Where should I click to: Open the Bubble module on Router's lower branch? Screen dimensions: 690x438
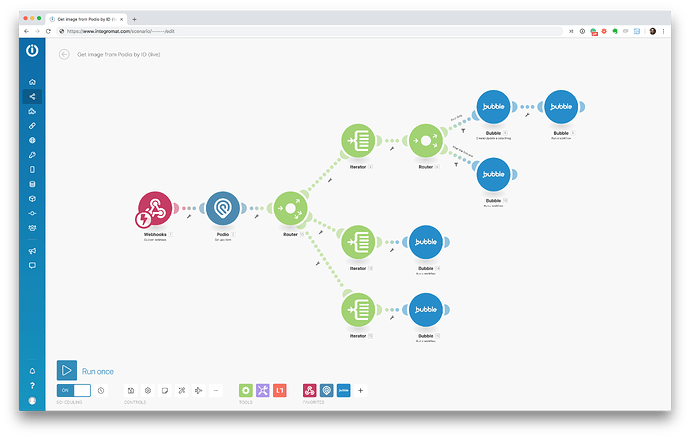[x=493, y=174]
